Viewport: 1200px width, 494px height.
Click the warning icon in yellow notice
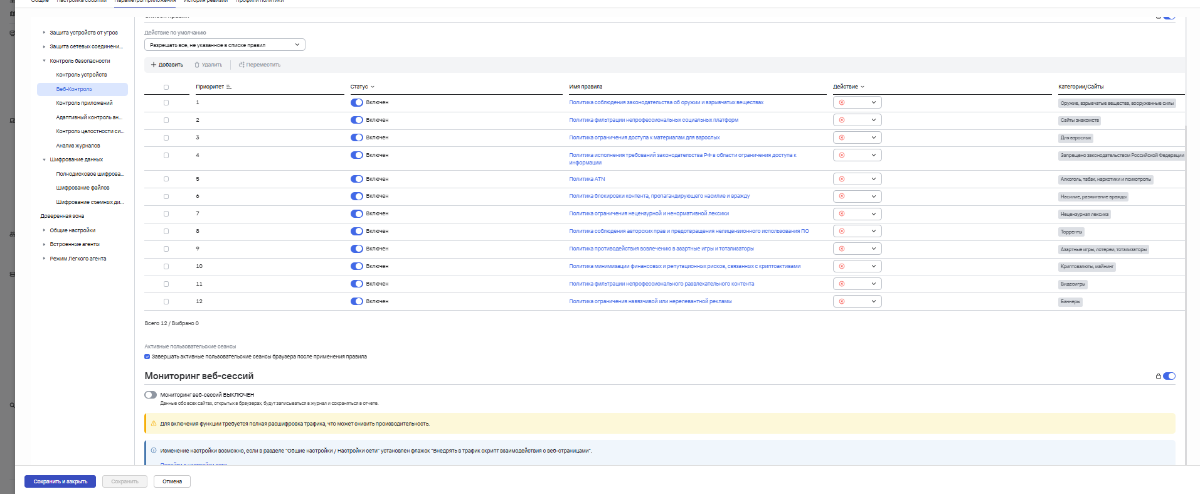tap(153, 424)
